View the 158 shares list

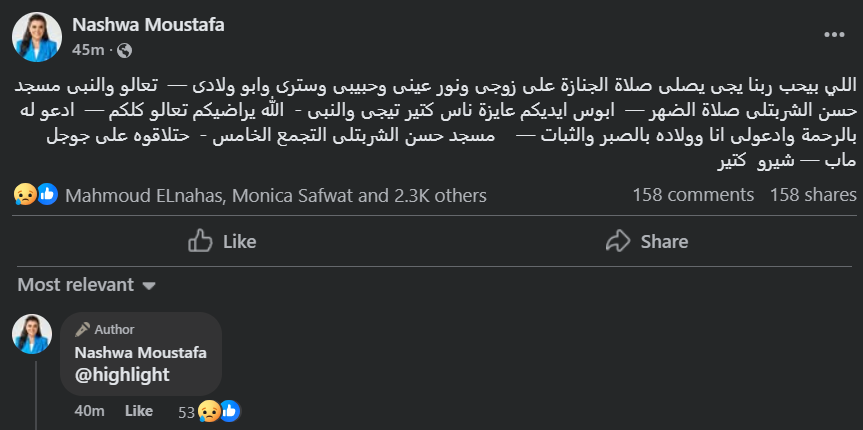coord(813,196)
